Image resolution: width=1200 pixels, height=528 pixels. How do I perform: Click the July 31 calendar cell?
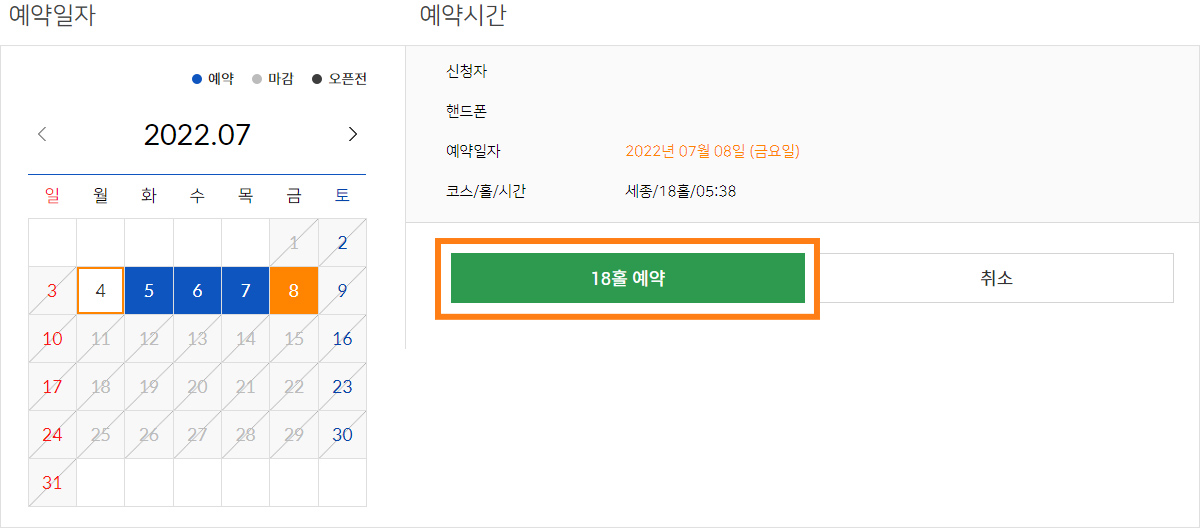click(x=52, y=483)
